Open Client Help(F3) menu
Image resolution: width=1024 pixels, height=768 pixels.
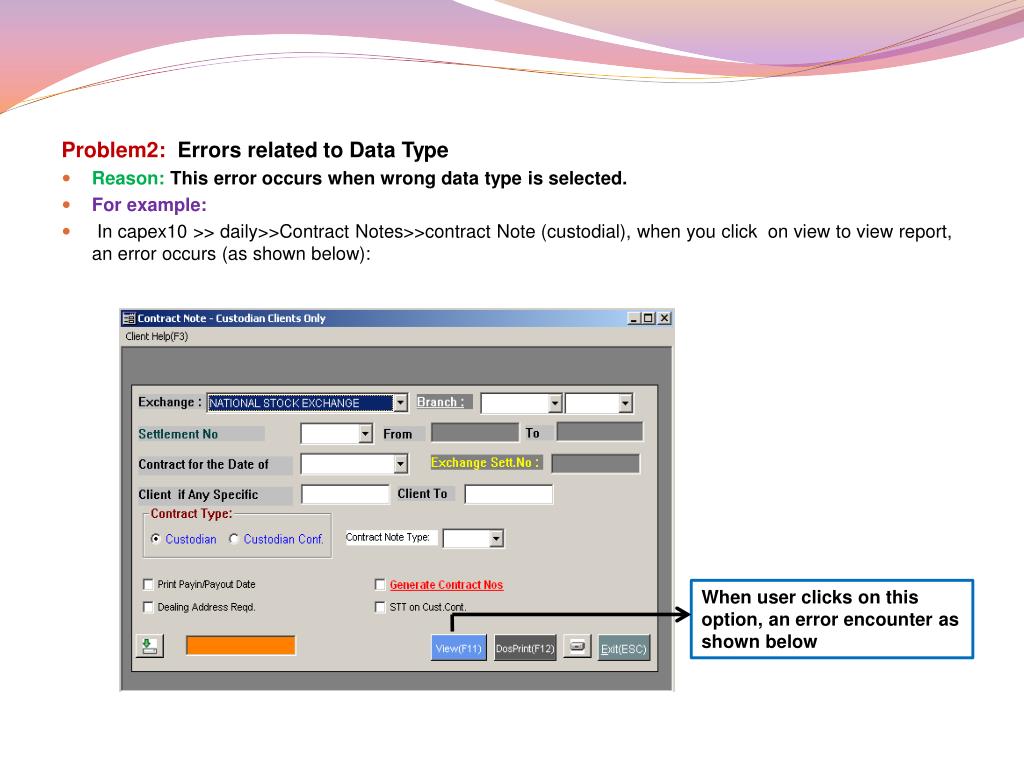point(157,336)
